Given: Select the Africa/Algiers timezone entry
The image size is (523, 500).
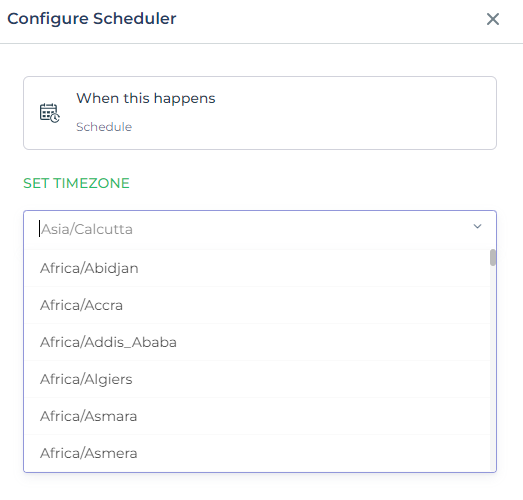Looking at the screenshot, I should click(x=258, y=379).
